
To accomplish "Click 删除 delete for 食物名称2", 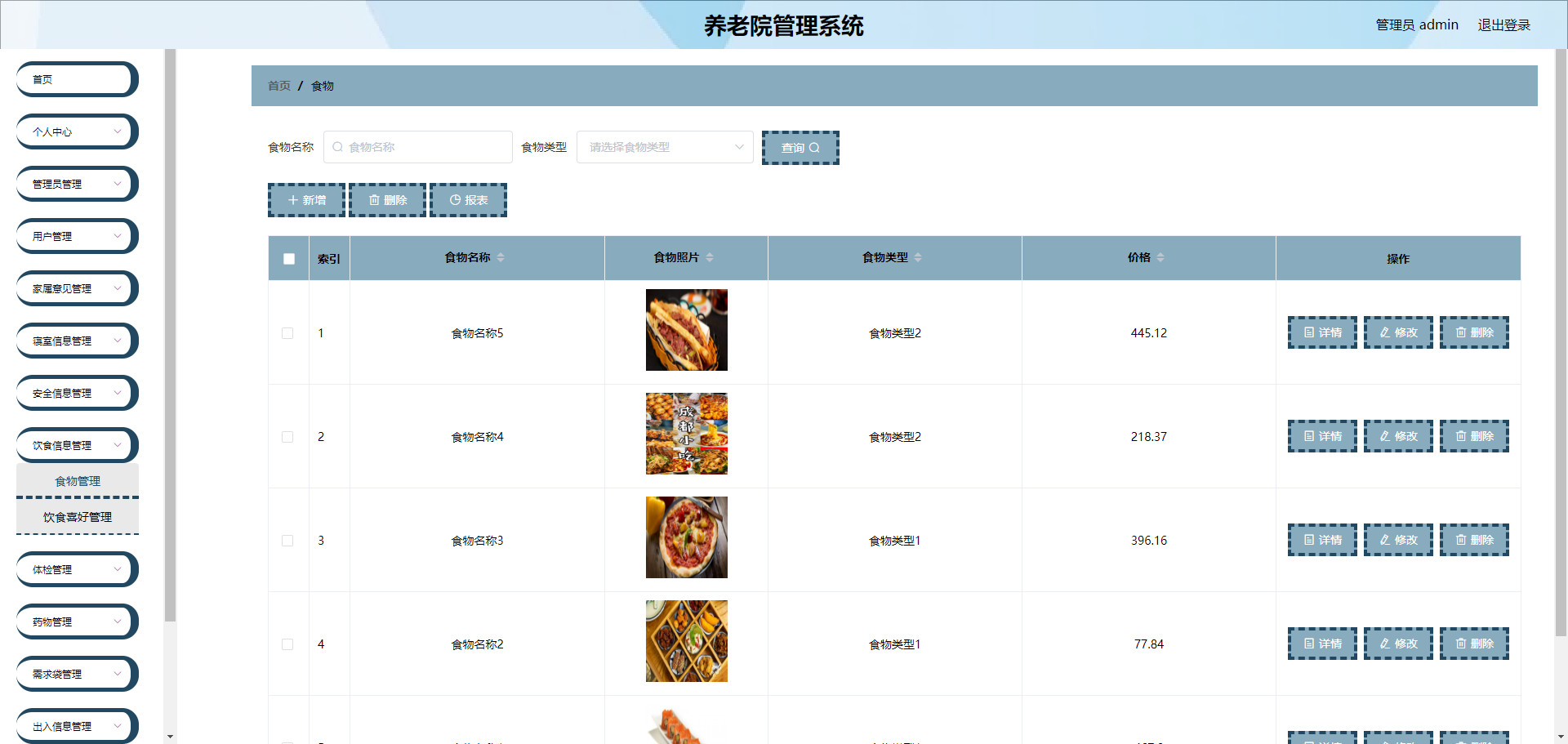I will pyautogui.click(x=1474, y=644).
